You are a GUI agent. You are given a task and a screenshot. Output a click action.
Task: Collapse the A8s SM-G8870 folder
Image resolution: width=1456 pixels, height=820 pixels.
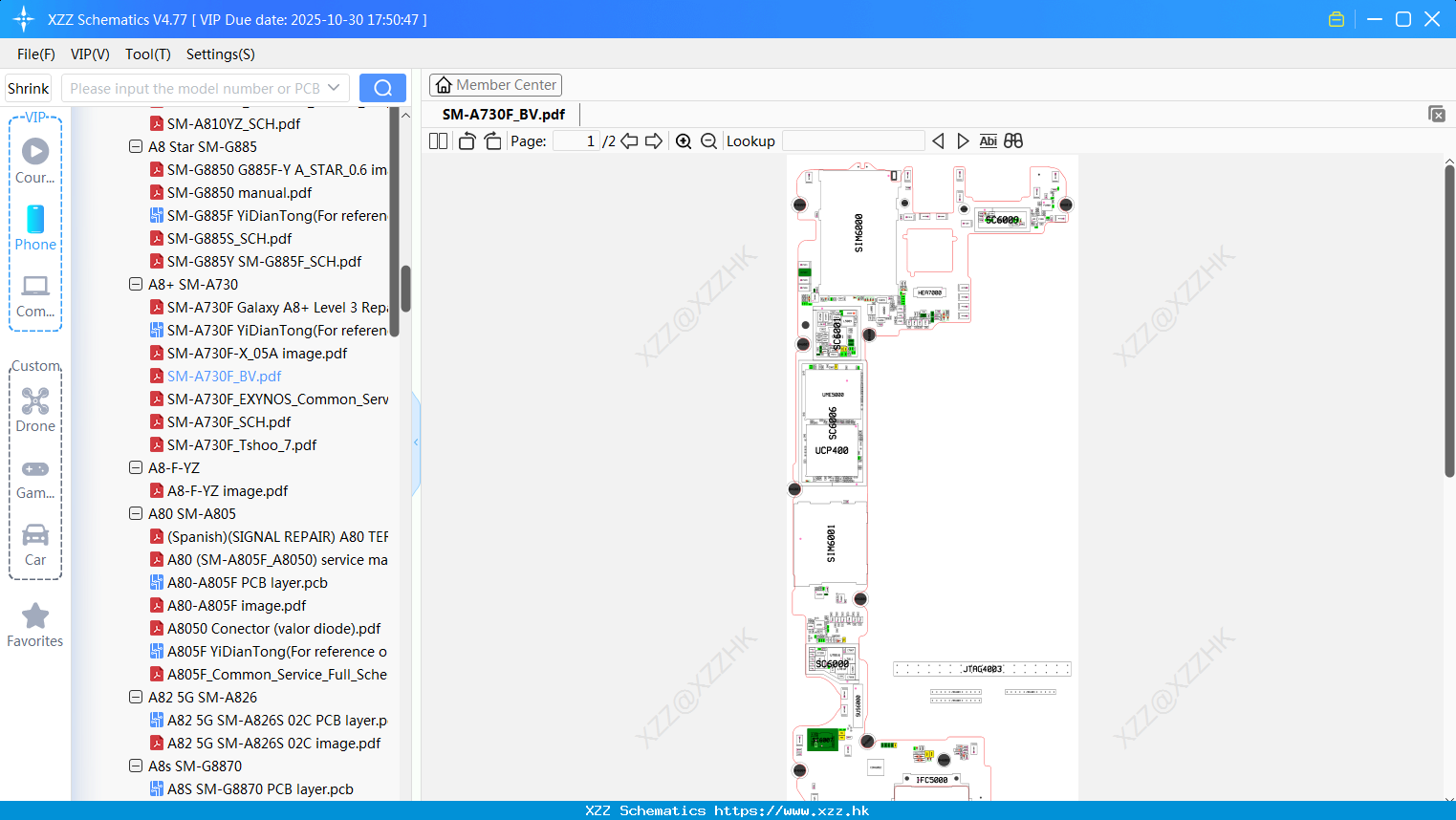point(136,766)
